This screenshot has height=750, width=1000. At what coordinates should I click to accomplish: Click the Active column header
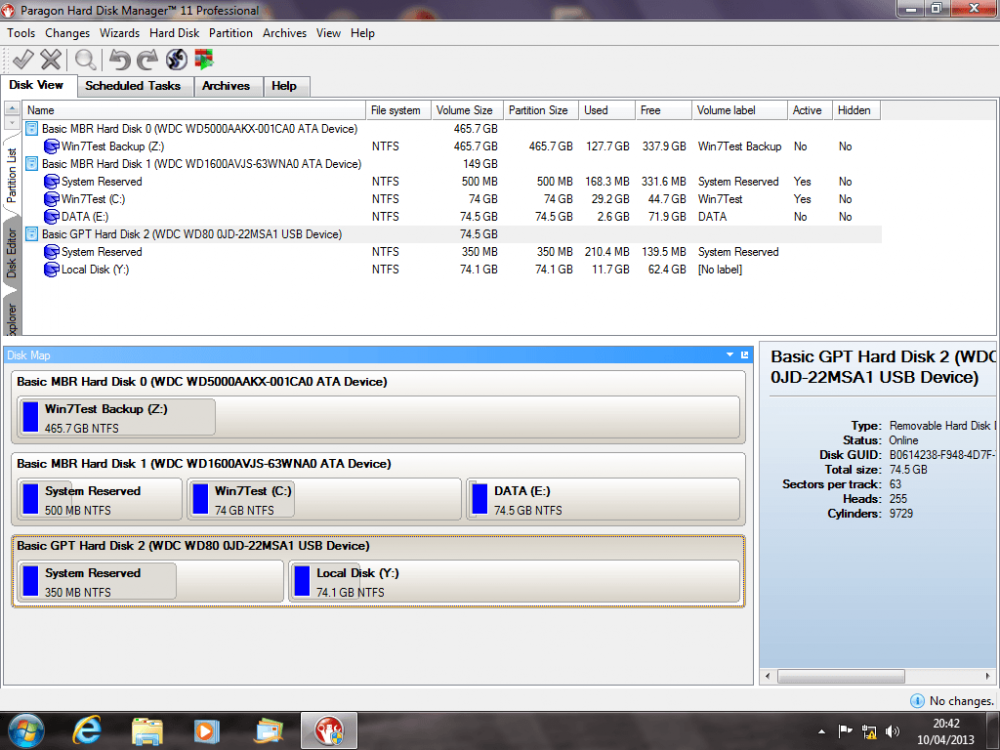click(809, 110)
